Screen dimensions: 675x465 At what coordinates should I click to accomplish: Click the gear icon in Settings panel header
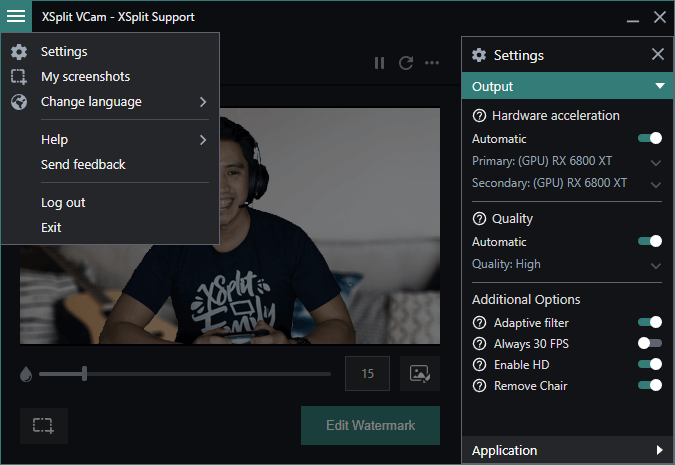tap(479, 55)
